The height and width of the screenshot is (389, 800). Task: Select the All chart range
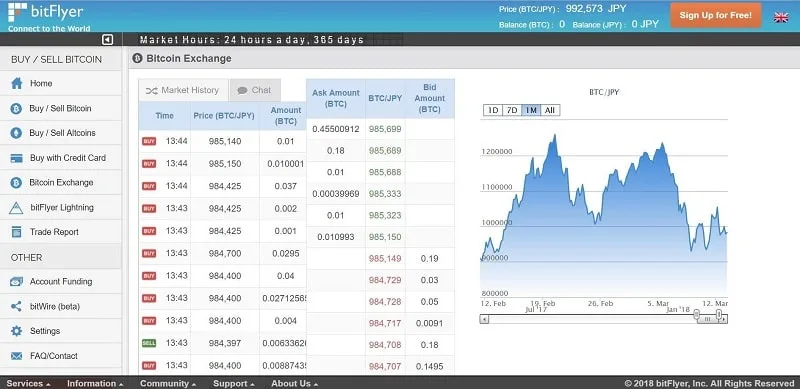(x=550, y=110)
